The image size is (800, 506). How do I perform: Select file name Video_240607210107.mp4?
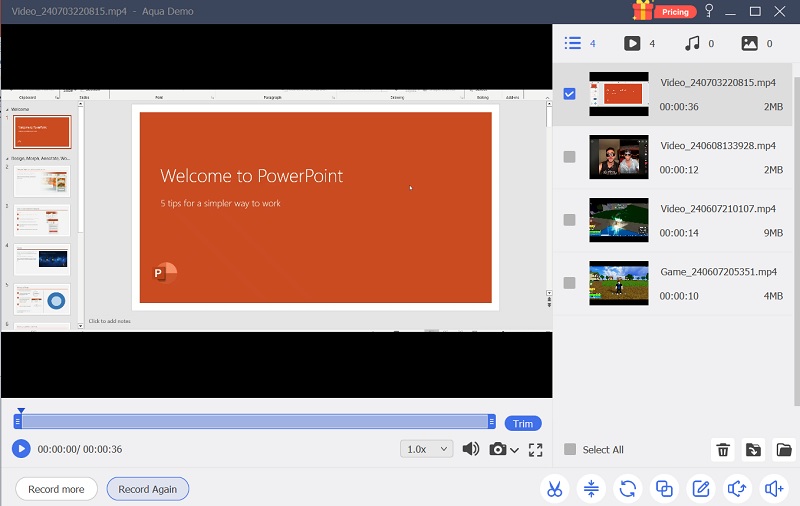(718, 209)
